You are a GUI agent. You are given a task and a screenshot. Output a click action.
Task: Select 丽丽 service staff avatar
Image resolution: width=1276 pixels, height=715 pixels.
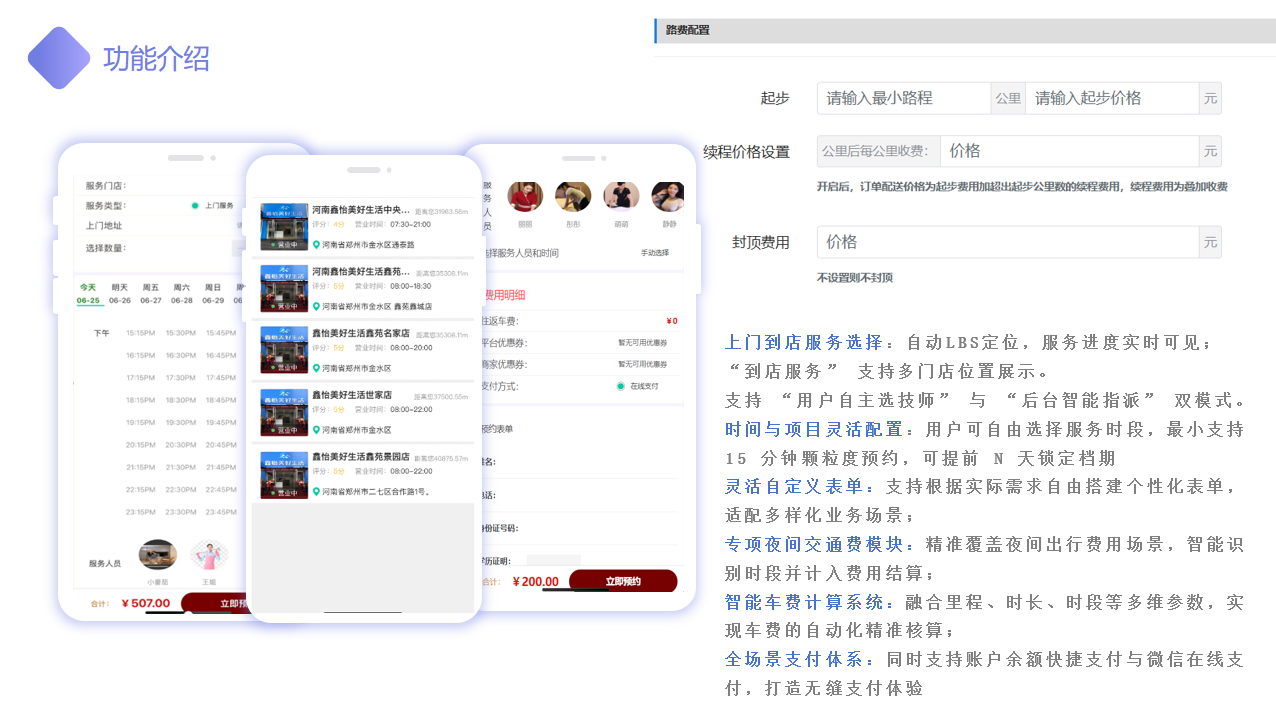[525, 197]
